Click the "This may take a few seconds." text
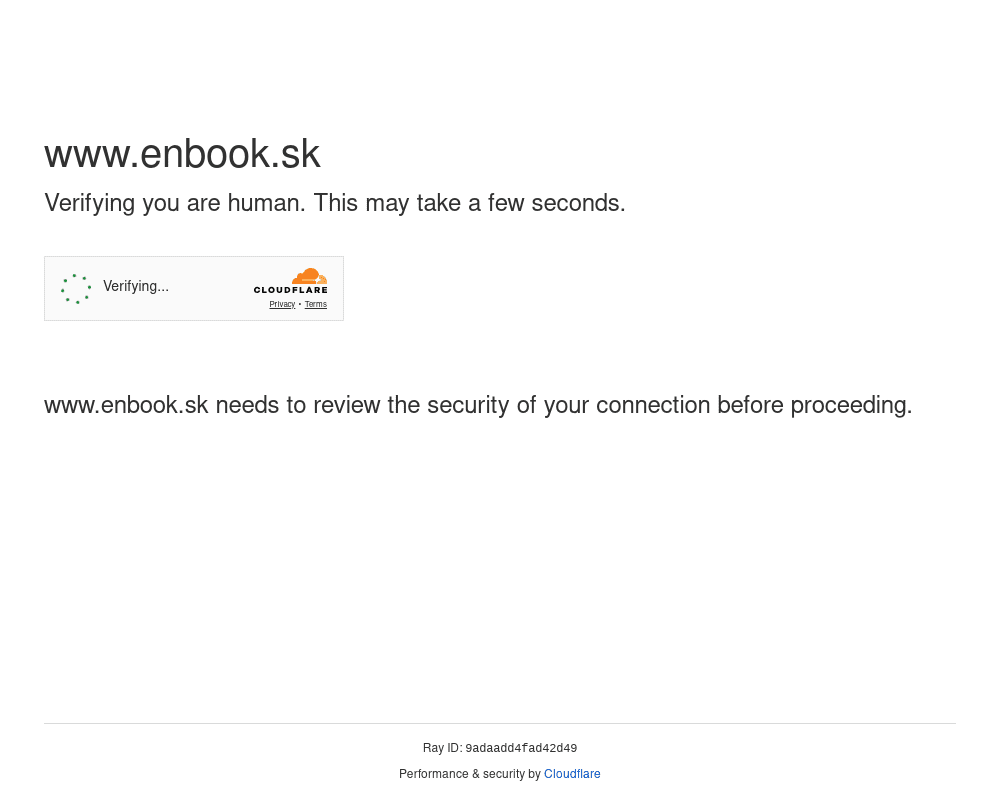Image resolution: width=1000 pixels, height=800 pixels. 469,204
